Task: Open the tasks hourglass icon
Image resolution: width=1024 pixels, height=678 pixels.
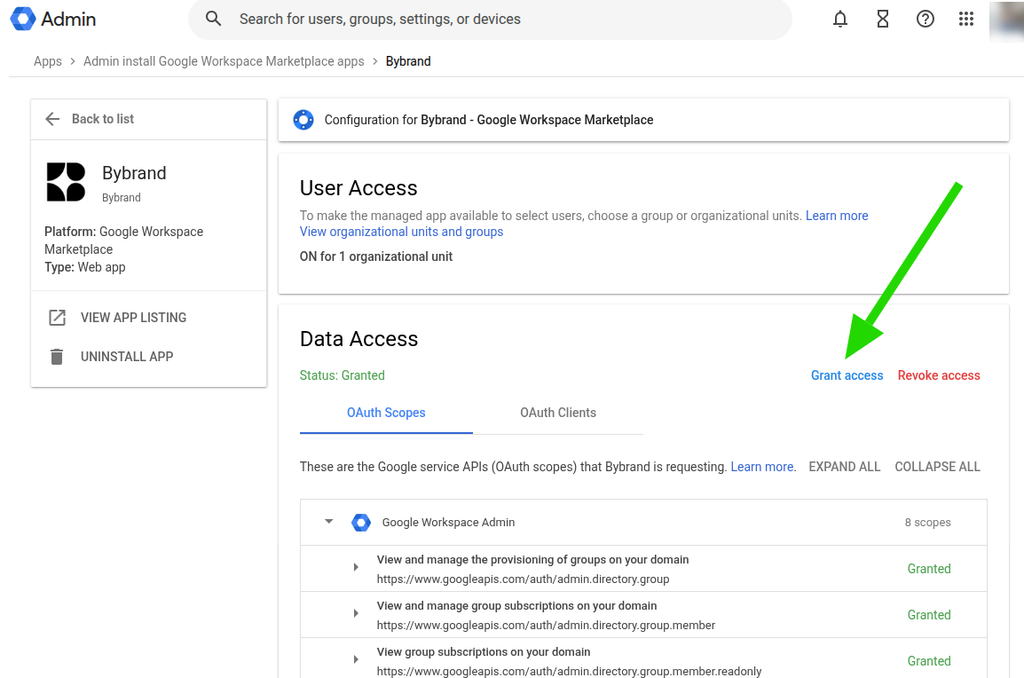Action: (x=882, y=19)
